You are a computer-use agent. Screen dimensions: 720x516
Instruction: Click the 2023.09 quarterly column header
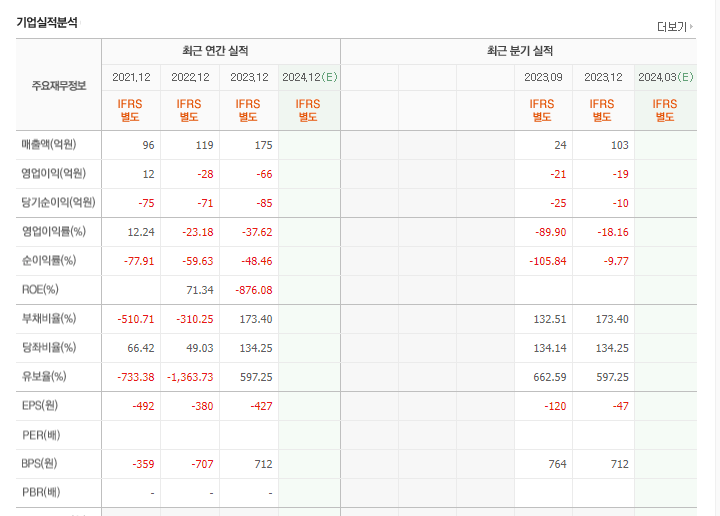(x=543, y=77)
